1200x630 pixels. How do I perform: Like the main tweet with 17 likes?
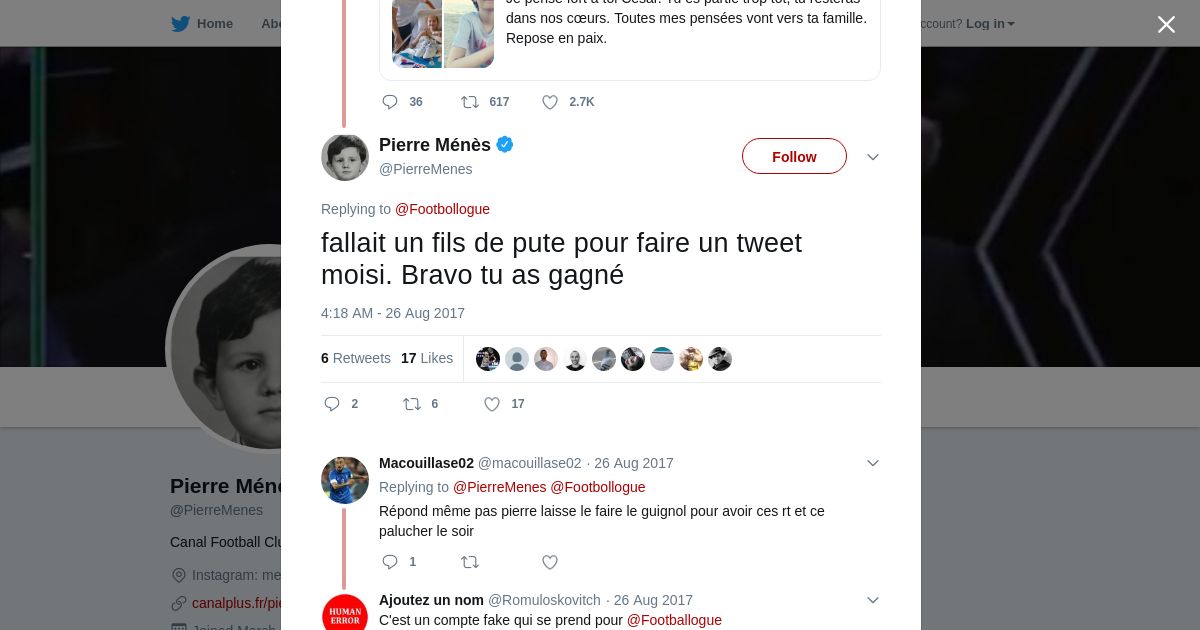[492, 404]
